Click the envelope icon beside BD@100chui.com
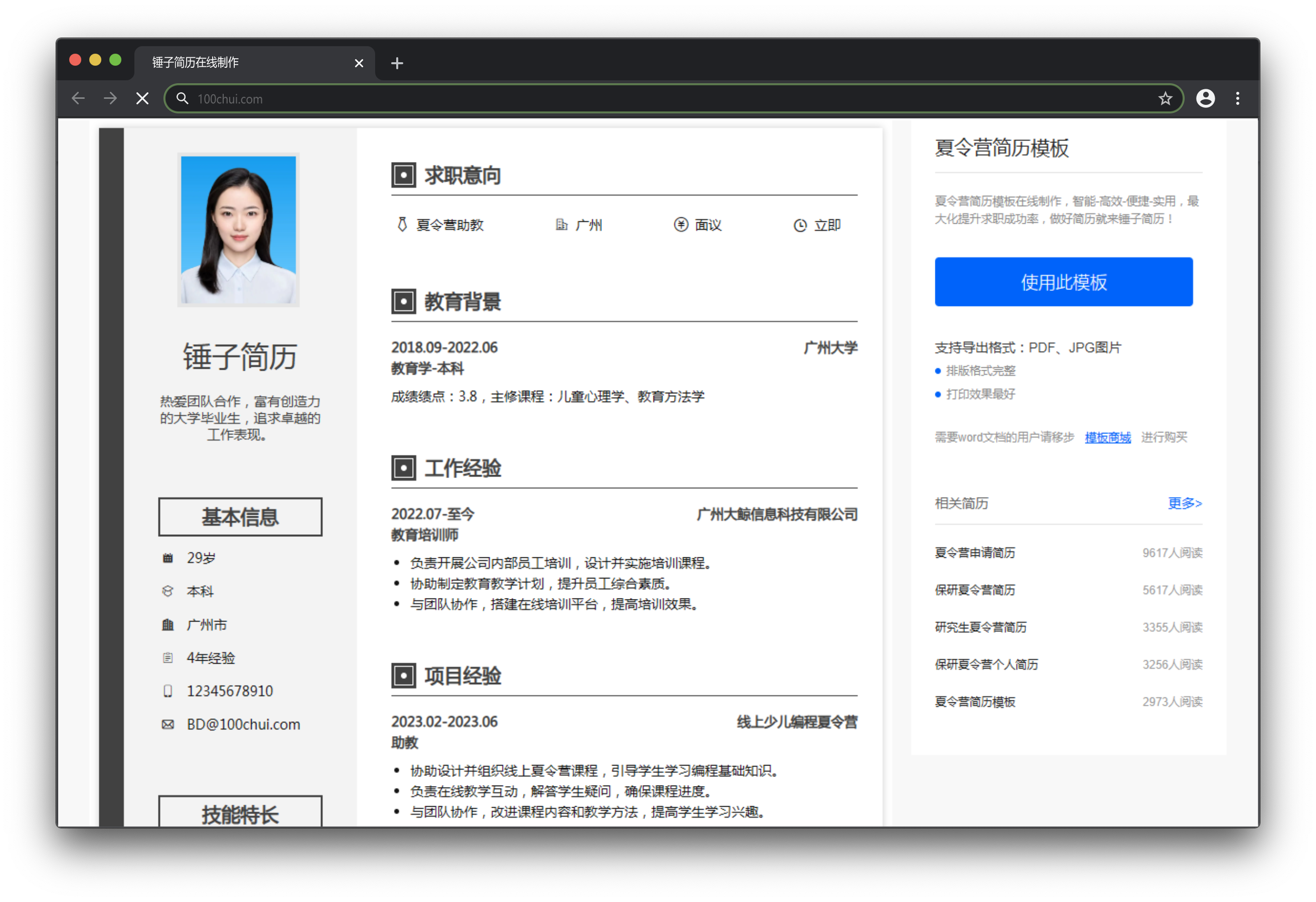The image size is (1316, 902). 168,724
